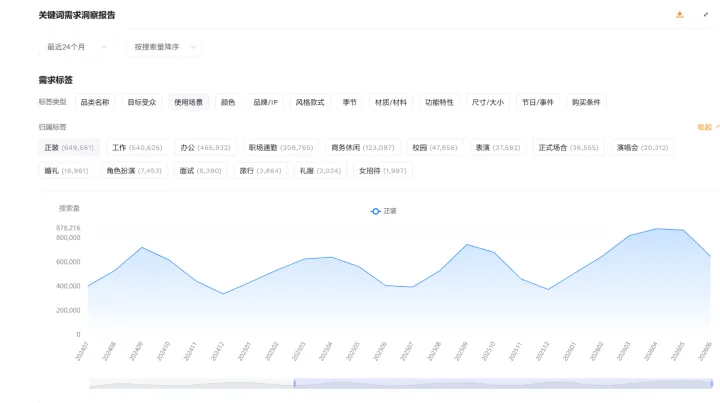Viewport: 720px width, 403px height.
Task: Select the 目标受众 tag type
Action: click(x=142, y=102)
